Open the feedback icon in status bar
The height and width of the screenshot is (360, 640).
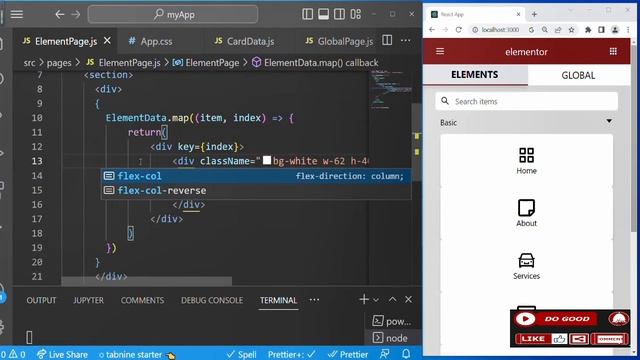384,354
